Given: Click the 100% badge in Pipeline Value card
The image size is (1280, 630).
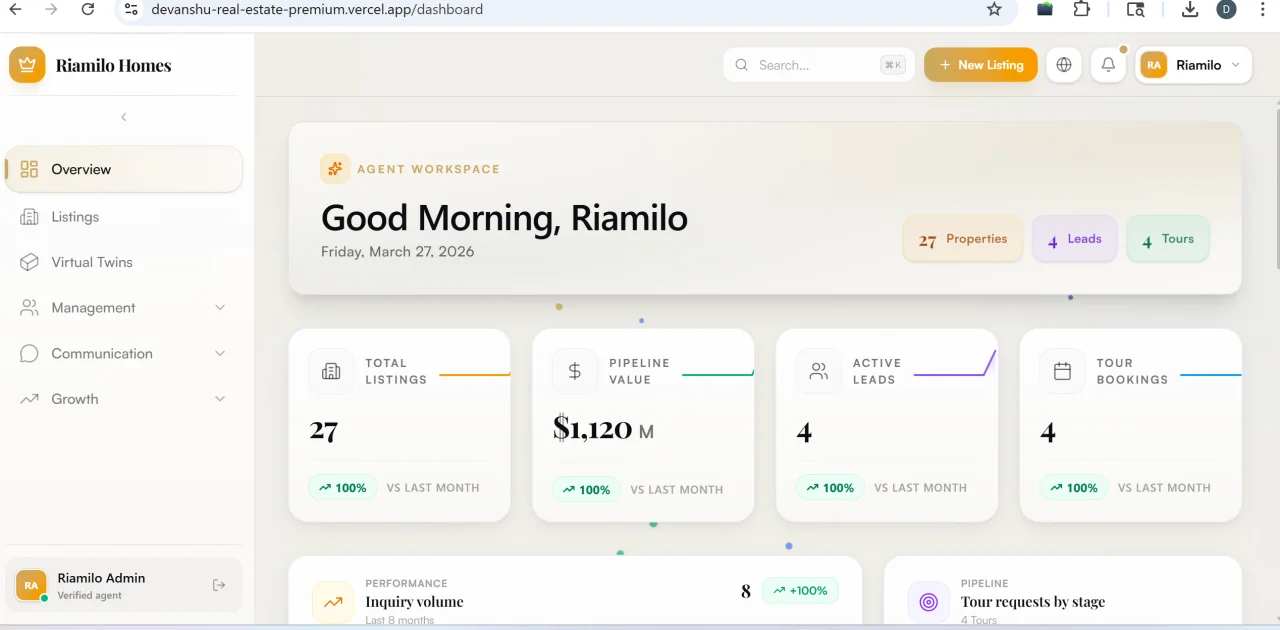Looking at the screenshot, I should pyautogui.click(x=587, y=489).
